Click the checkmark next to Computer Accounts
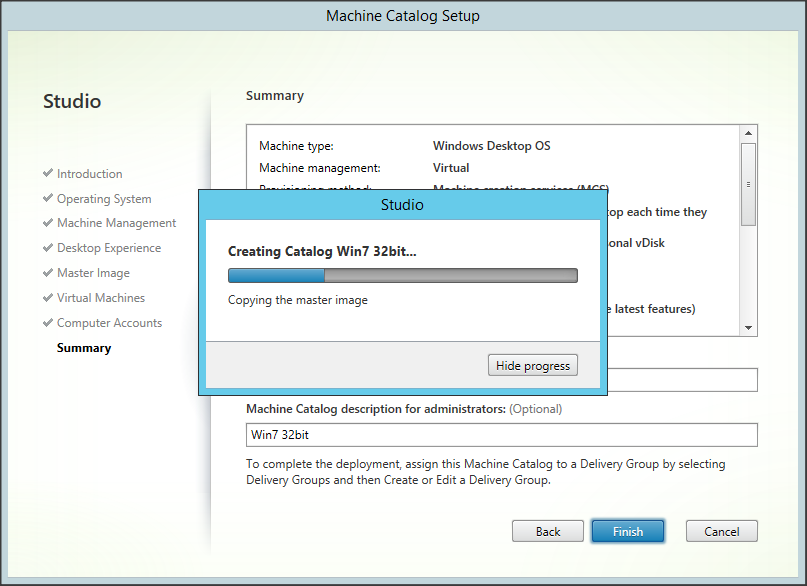This screenshot has height=586, width=807. click(48, 323)
